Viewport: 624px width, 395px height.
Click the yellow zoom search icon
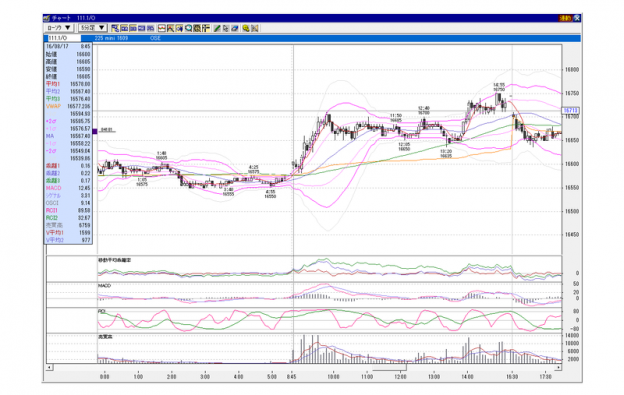(246, 28)
